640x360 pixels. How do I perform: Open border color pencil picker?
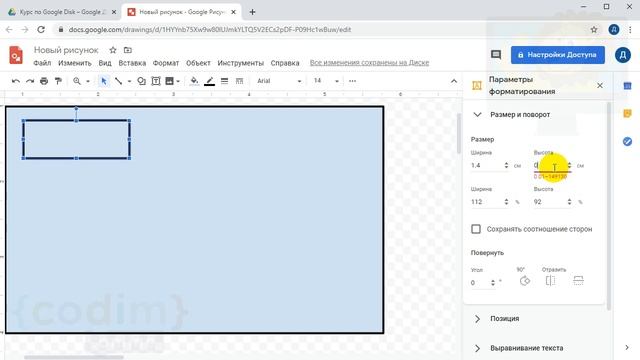pyautogui.click(x=209, y=81)
